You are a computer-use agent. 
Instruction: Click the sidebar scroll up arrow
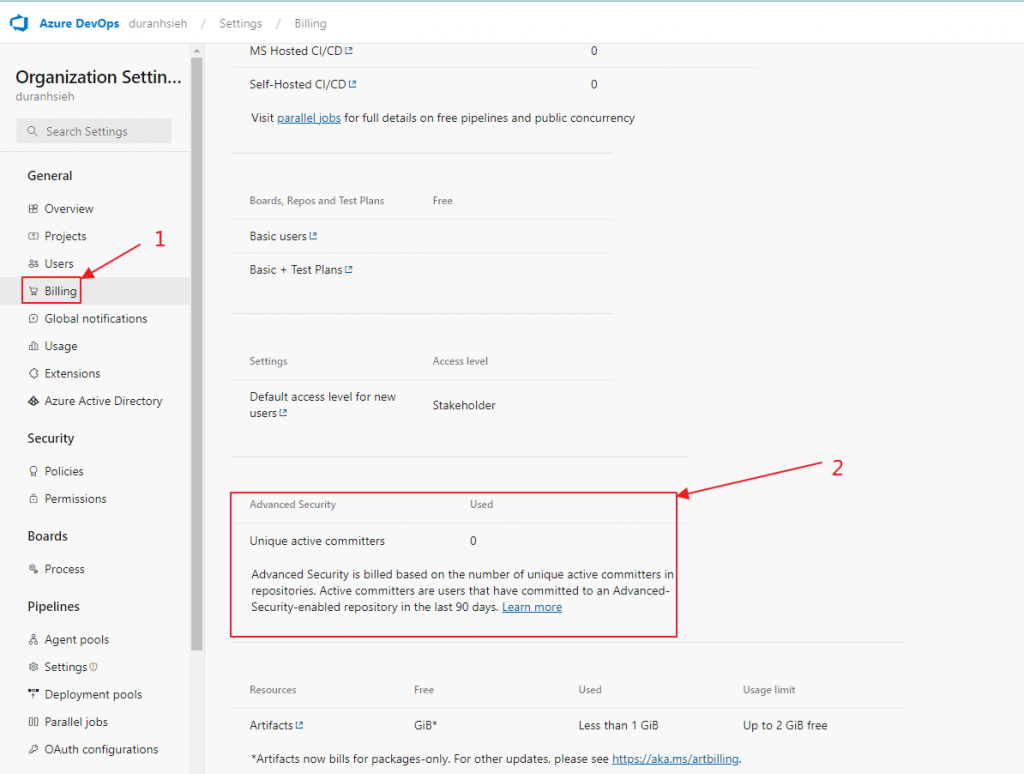(197, 50)
